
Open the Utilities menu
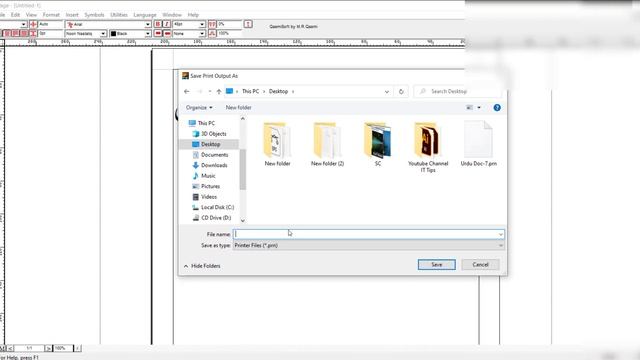(119, 15)
